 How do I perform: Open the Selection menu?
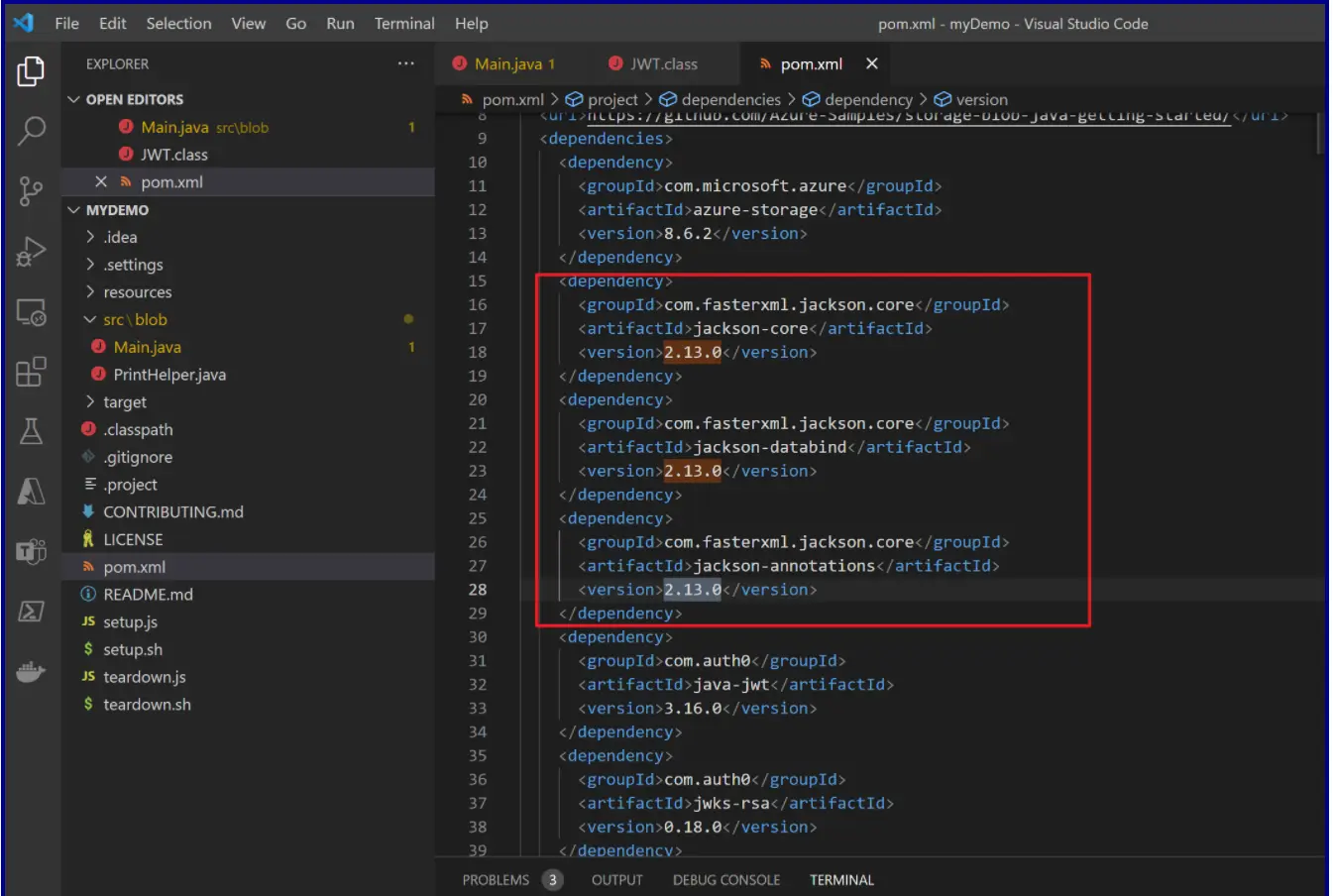pos(178,23)
